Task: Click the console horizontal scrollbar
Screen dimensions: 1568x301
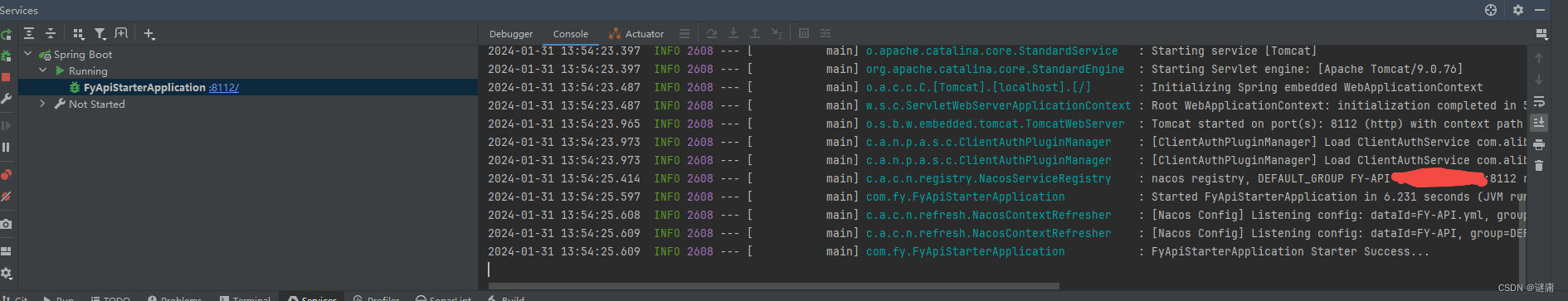Action: pyautogui.click(x=773, y=286)
